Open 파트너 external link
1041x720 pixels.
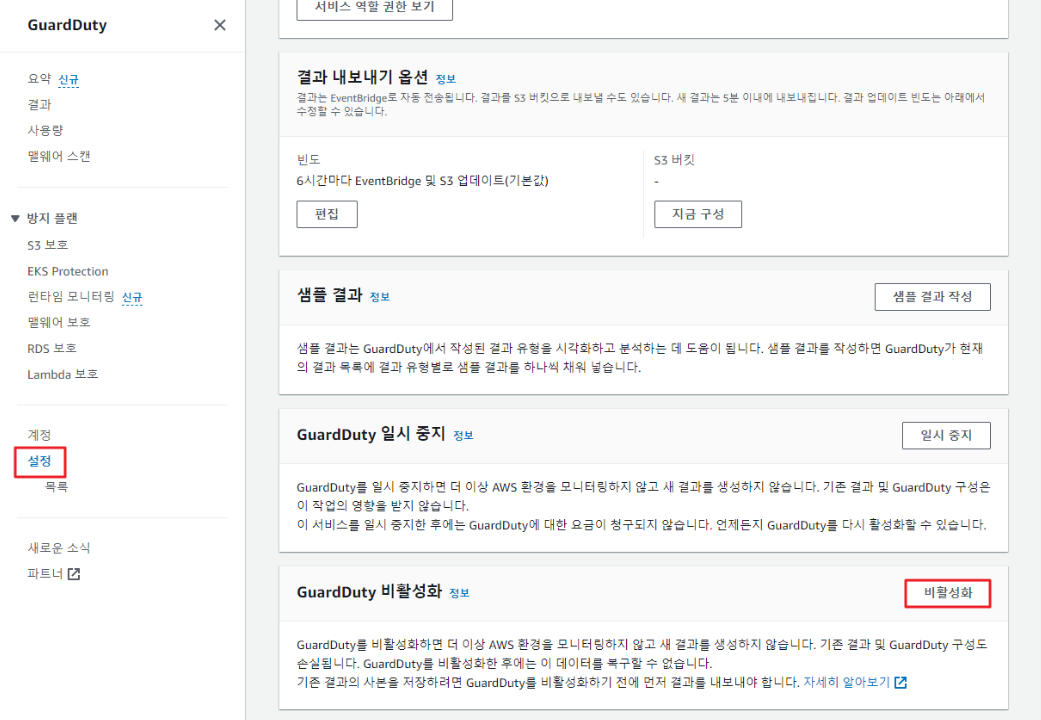[45, 573]
